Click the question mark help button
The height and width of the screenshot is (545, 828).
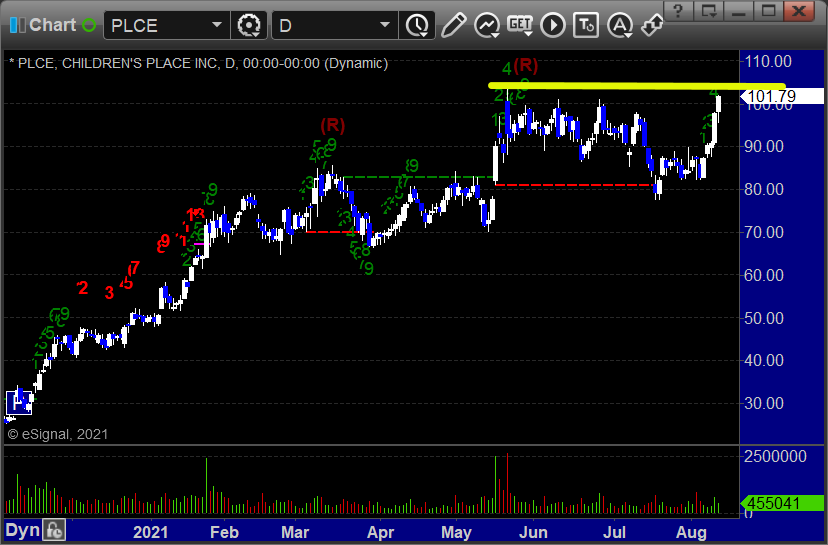(679, 11)
